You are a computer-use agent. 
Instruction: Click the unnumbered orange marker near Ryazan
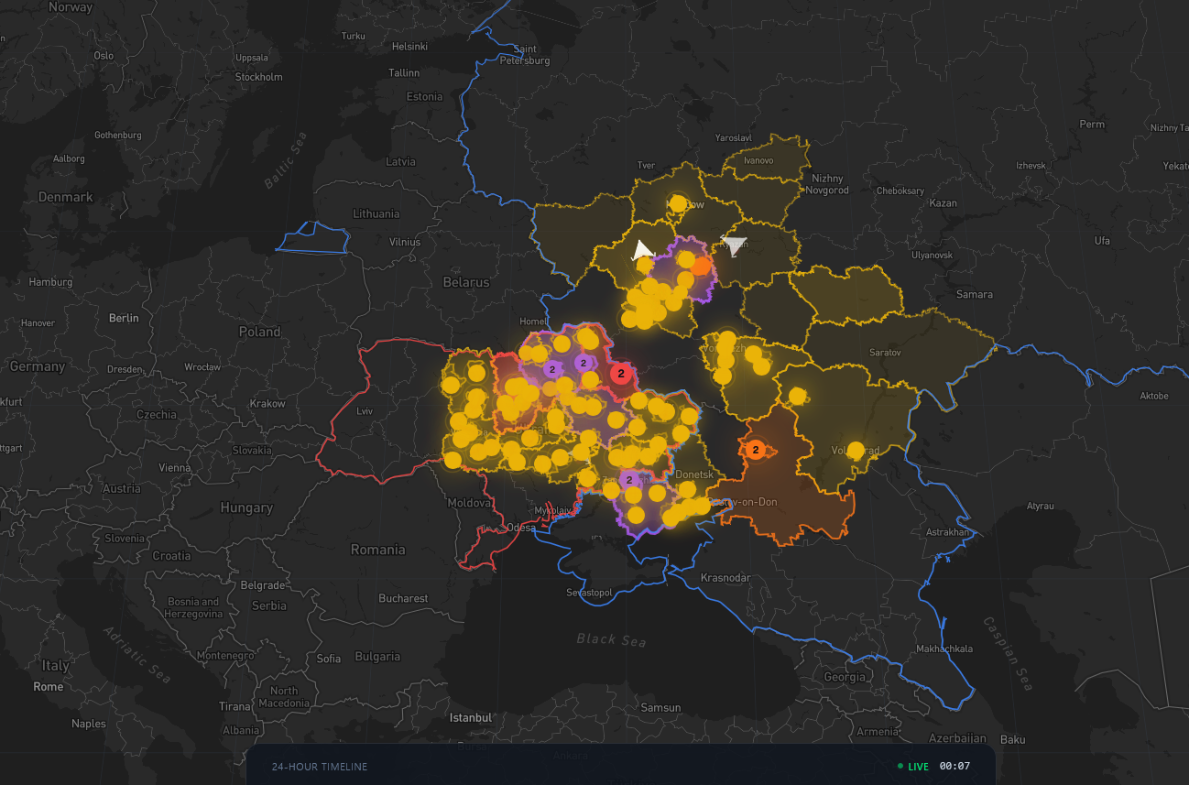point(701,266)
